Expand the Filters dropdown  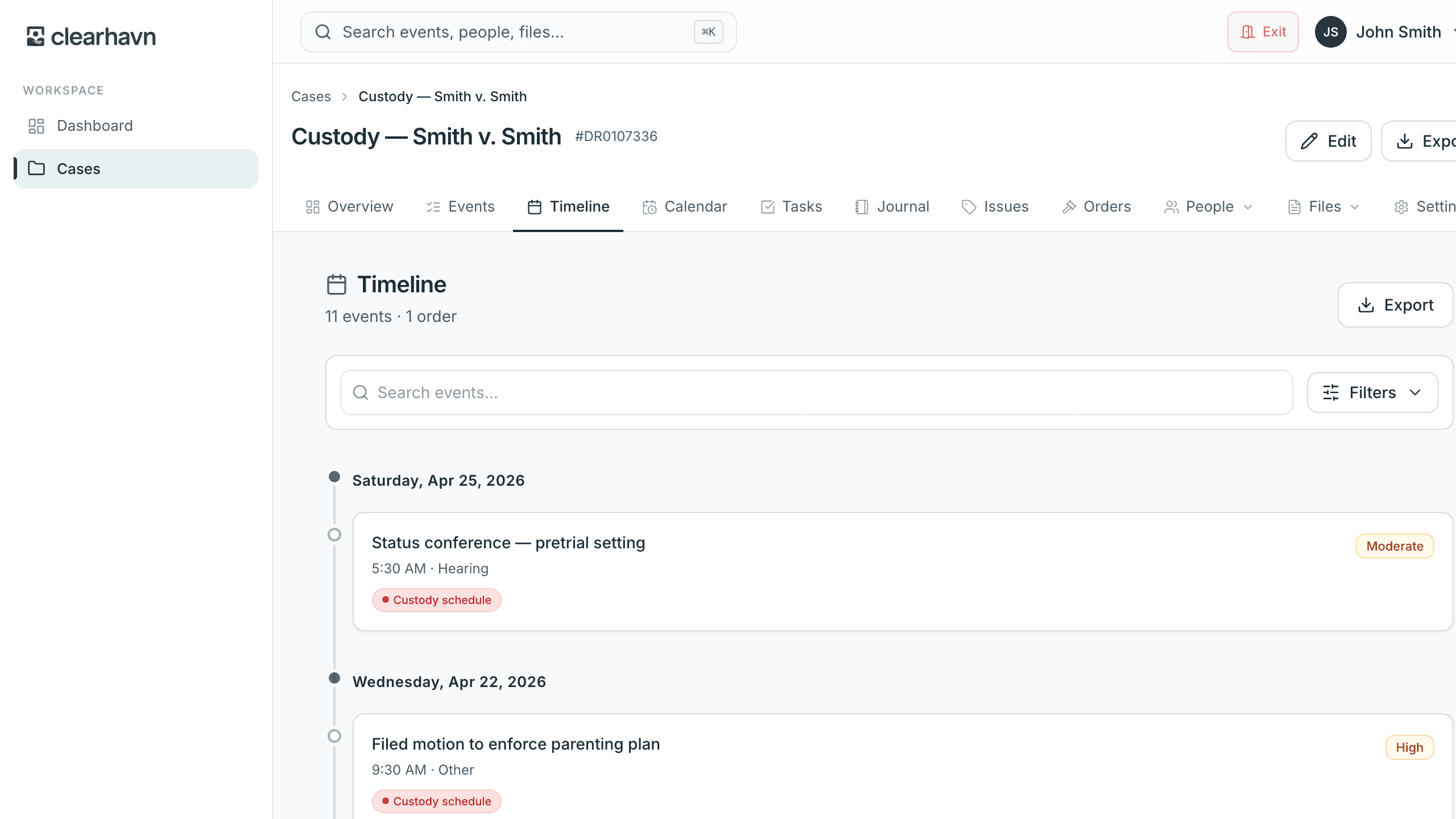1373,392
